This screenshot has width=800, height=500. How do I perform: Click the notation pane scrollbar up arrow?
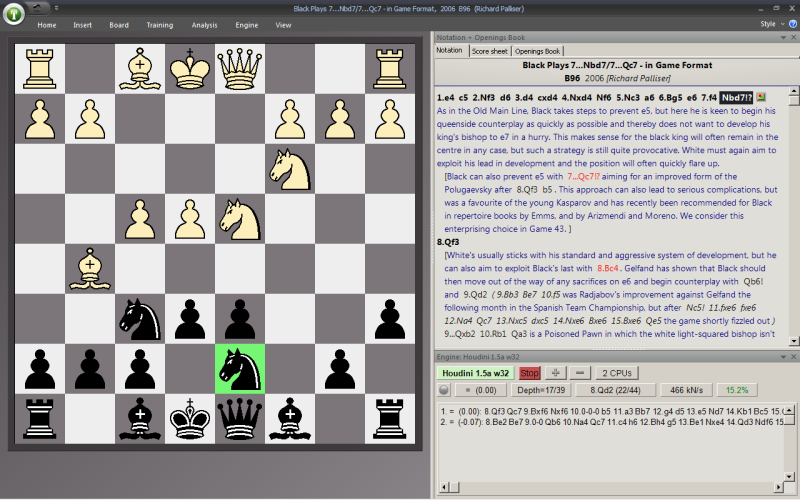[794, 100]
